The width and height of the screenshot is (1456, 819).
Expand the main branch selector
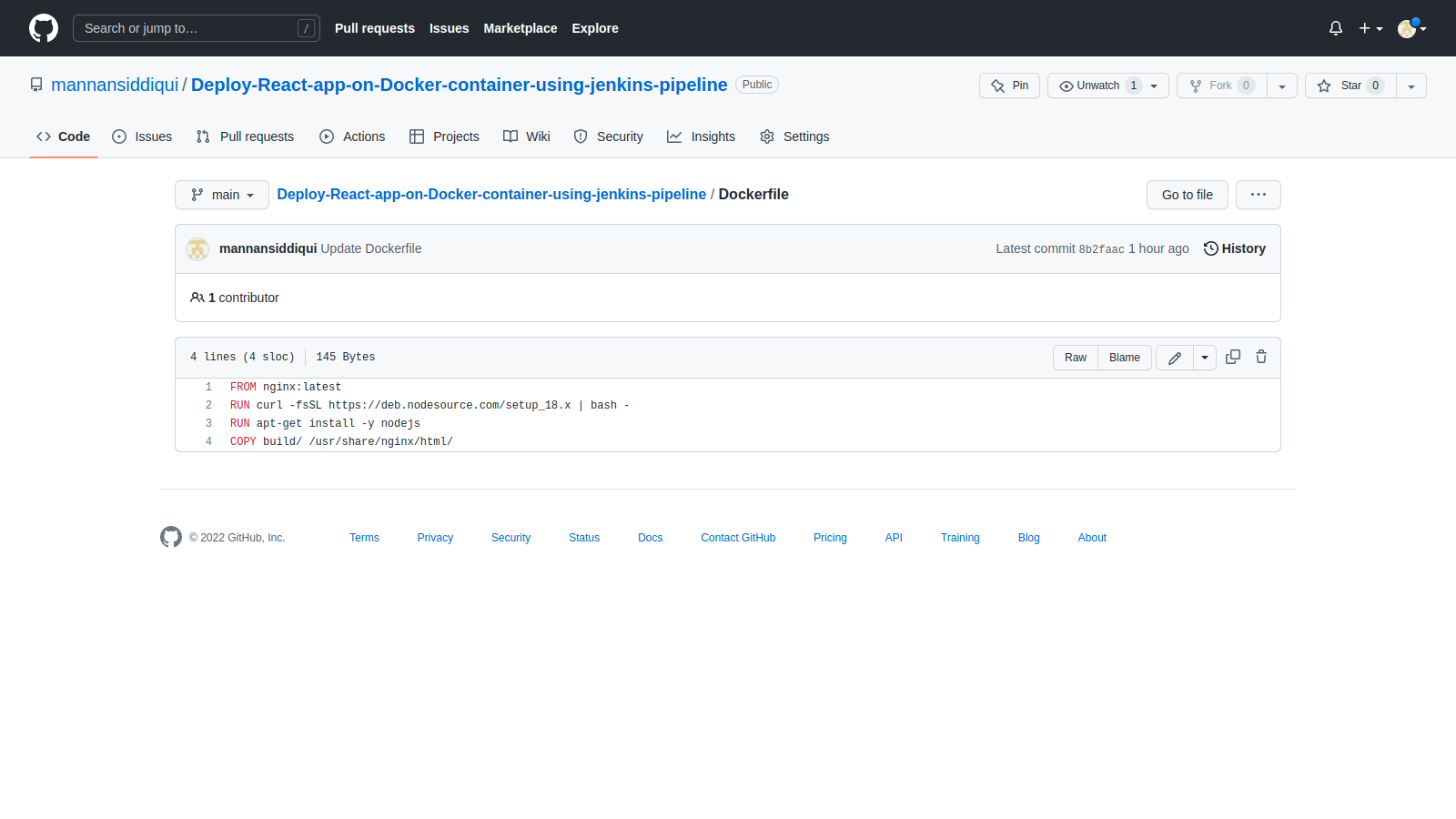coord(221,194)
